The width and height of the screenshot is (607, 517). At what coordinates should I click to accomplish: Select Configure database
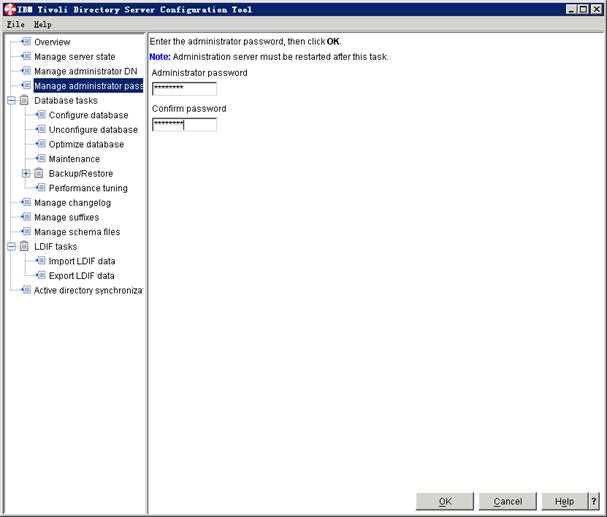pos(88,115)
